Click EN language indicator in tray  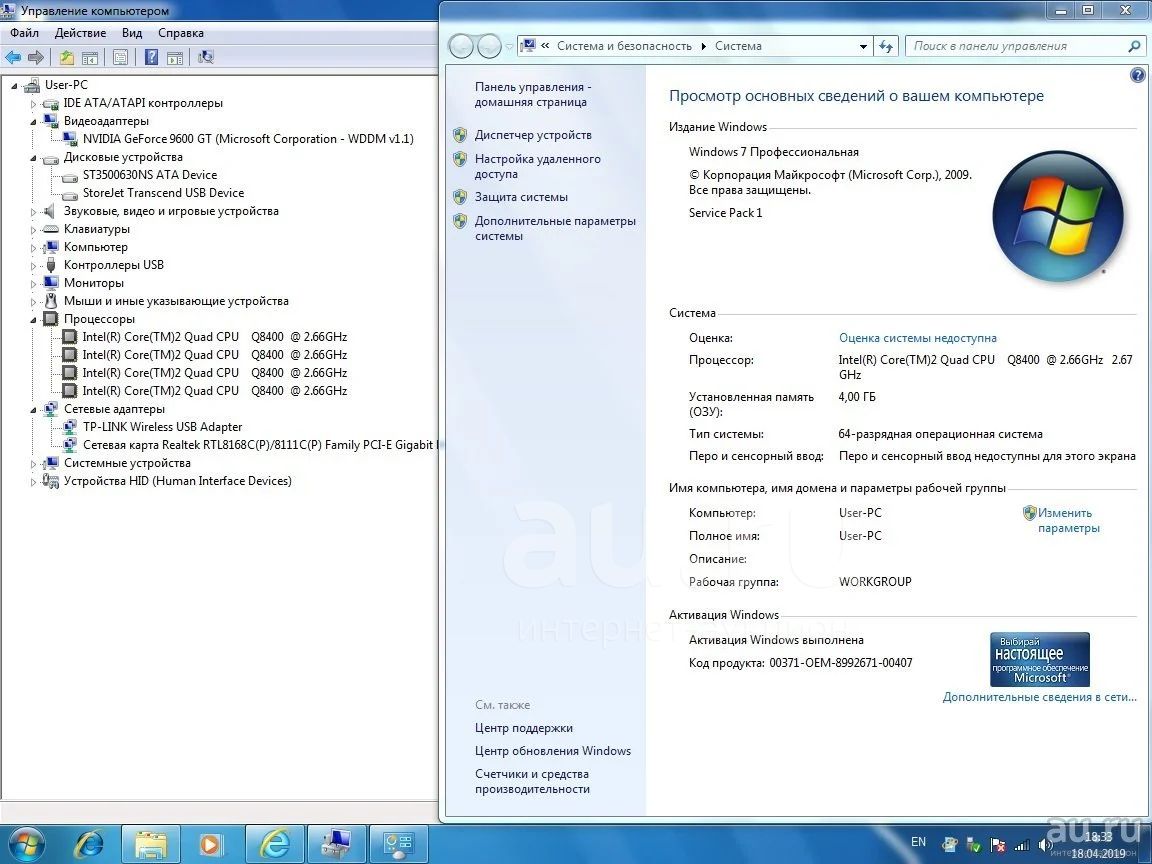tap(918, 842)
